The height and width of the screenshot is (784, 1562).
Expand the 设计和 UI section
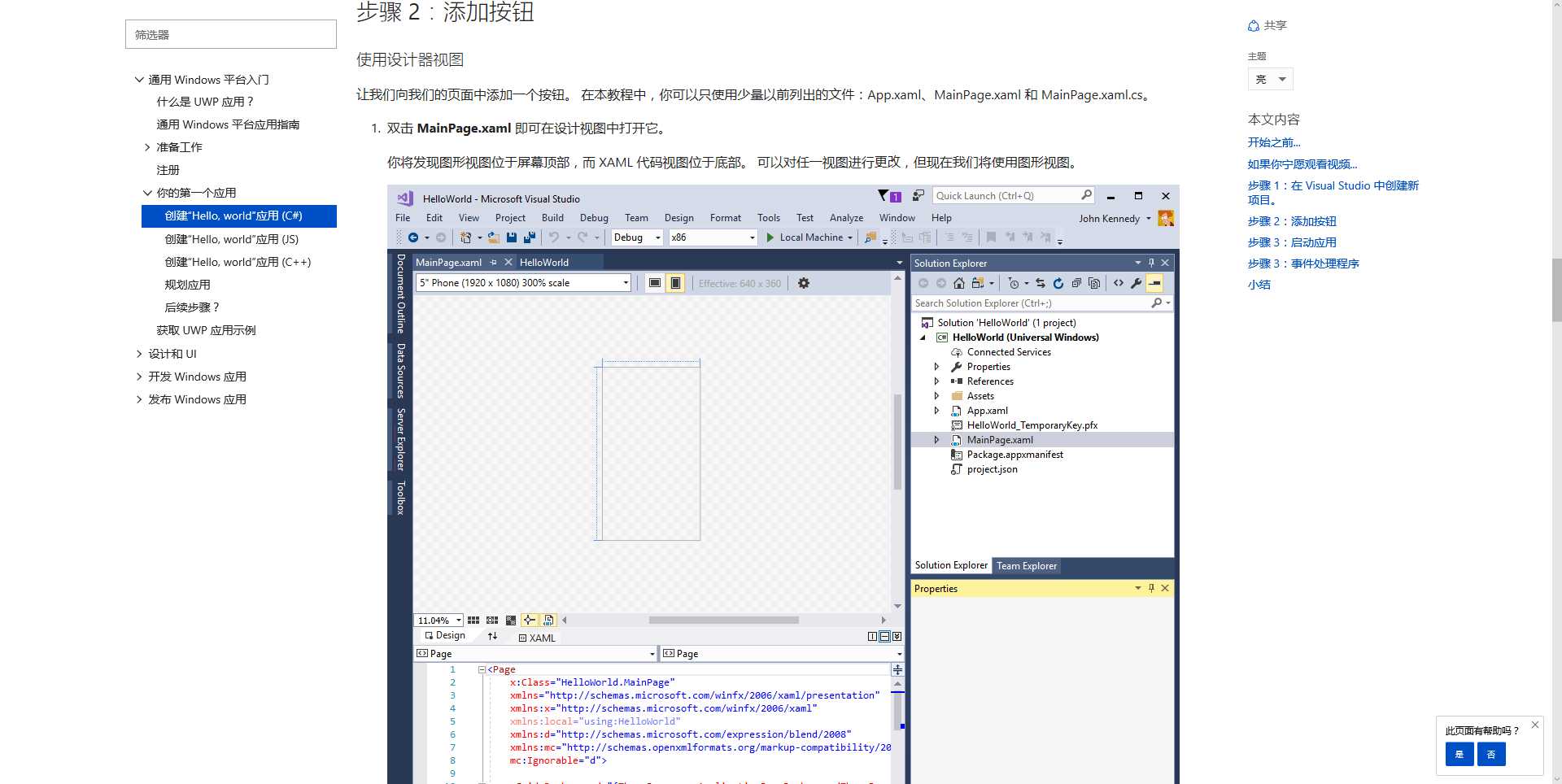[x=139, y=354]
